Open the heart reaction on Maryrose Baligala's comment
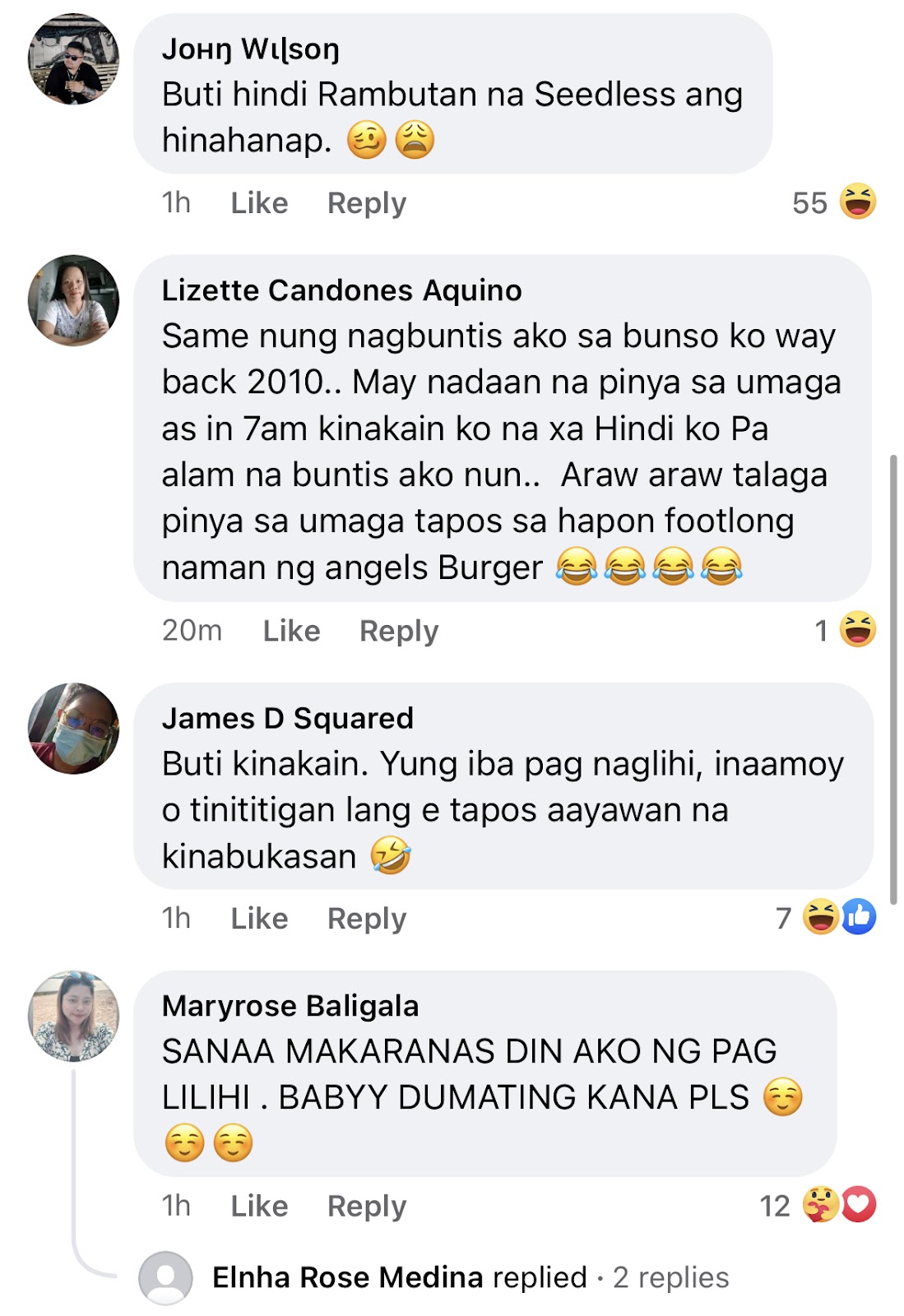Screen dimensions: 904x1316 click(x=859, y=1205)
